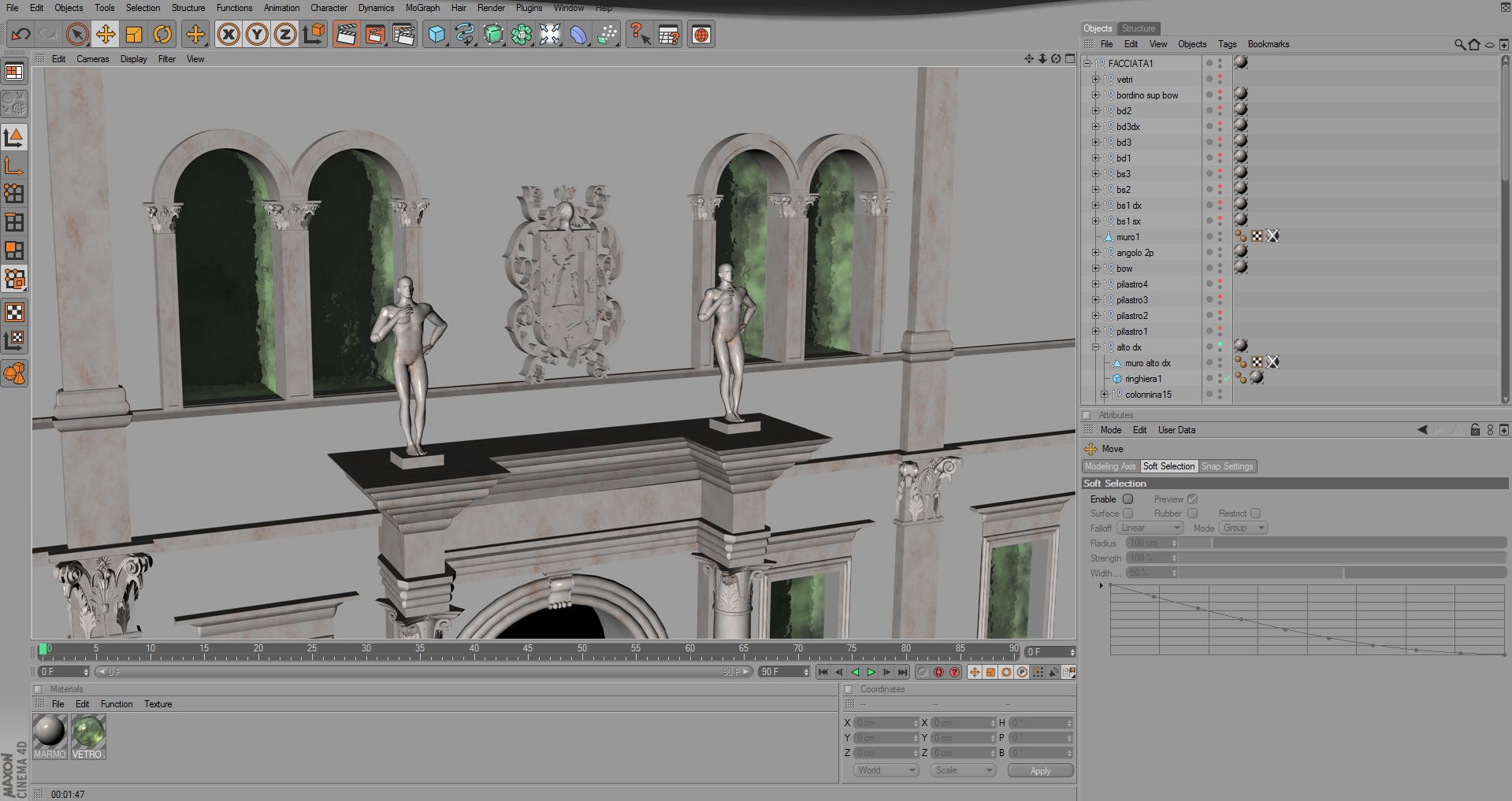1512x801 pixels.
Task: Toggle the X axis lock icon
Action: click(228, 35)
